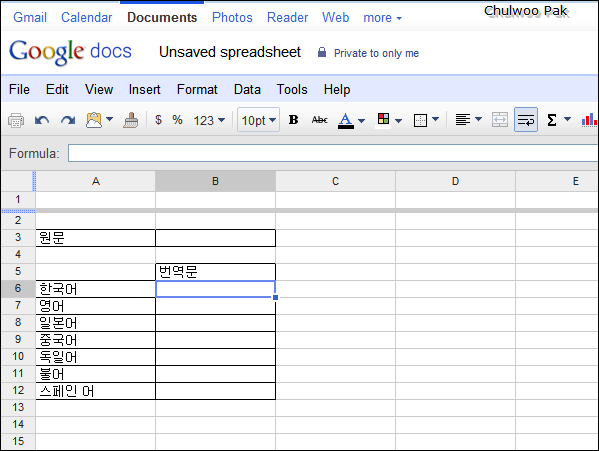Select cell containing 중국어

pos(96,340)
